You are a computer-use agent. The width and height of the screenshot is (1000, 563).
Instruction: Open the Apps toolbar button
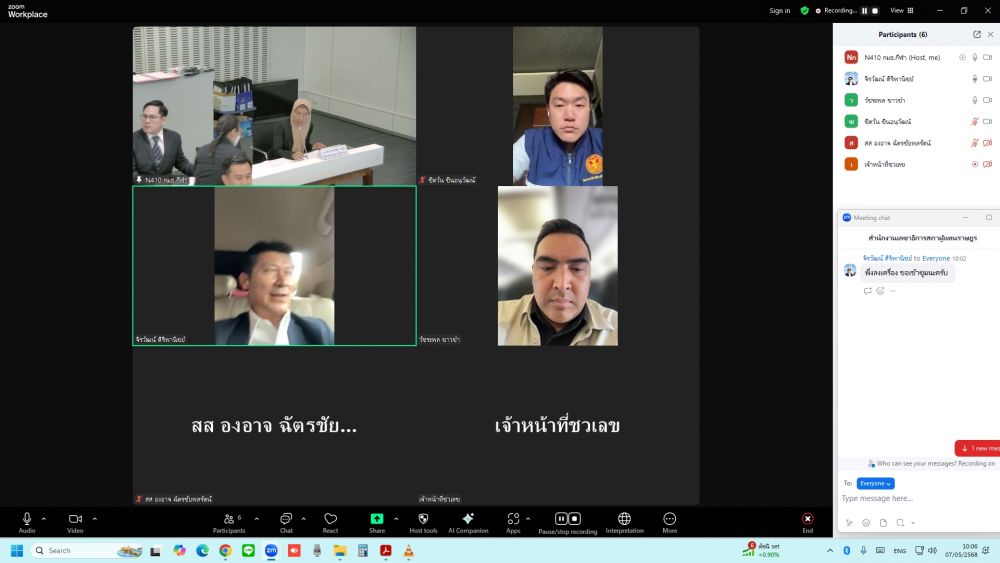pos(513,522)
